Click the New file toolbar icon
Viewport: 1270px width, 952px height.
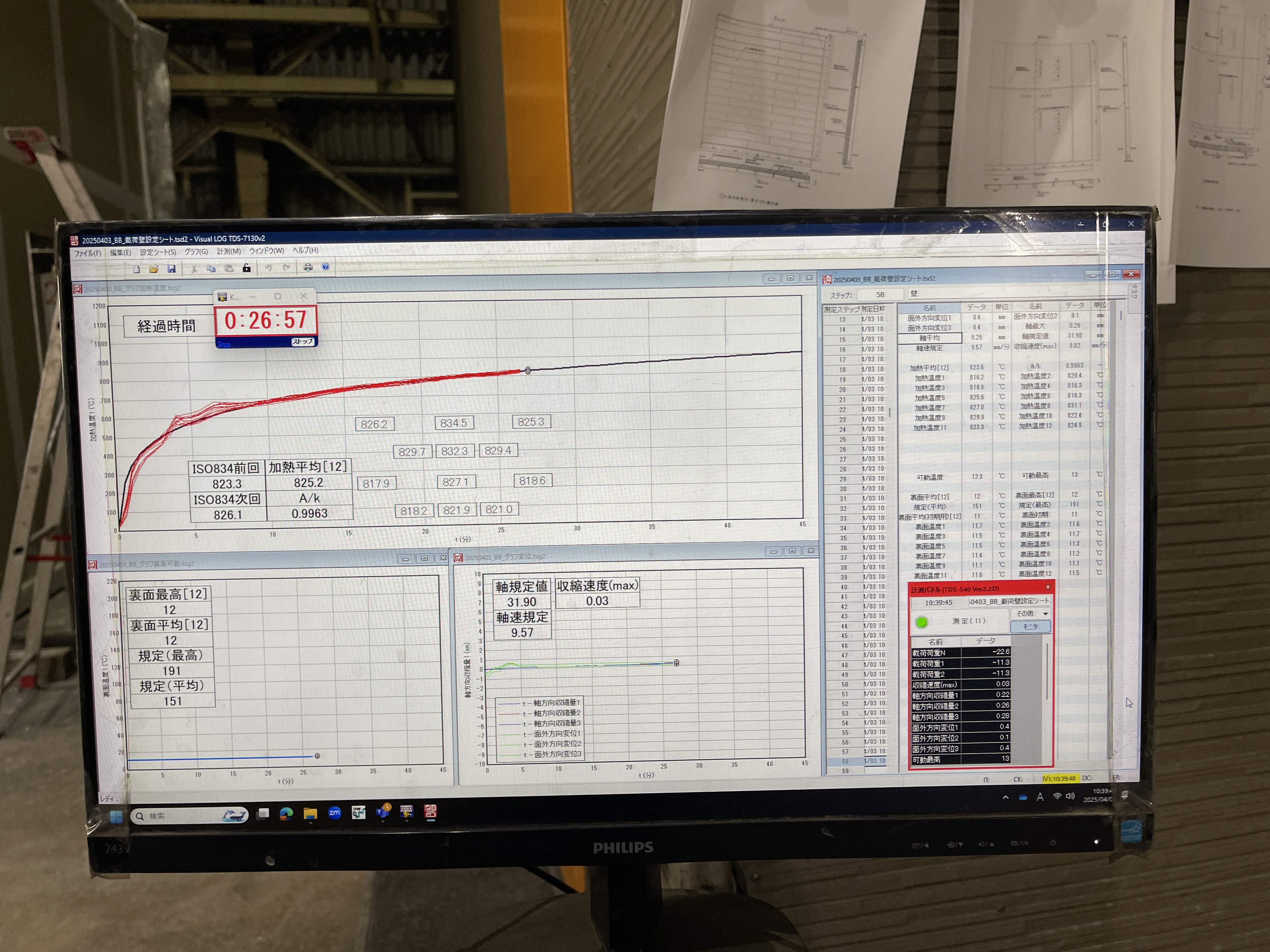pos(137,269)
